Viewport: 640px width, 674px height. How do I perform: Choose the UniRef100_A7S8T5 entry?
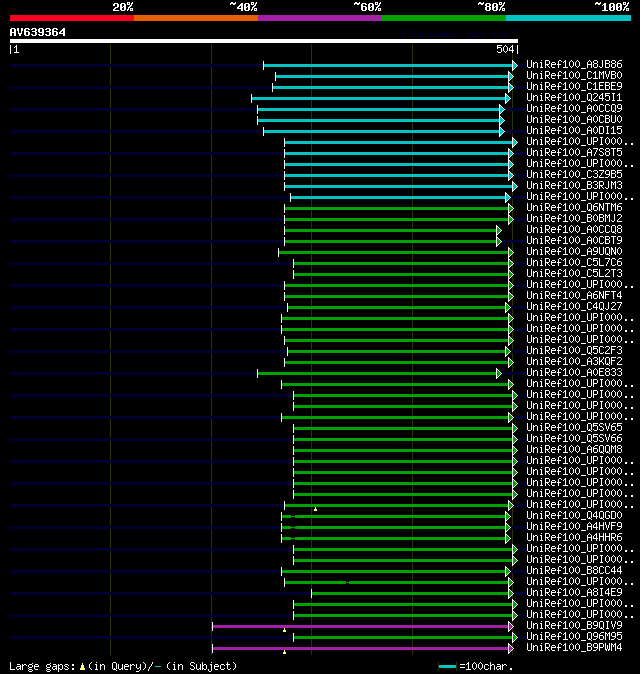(574, 153)
